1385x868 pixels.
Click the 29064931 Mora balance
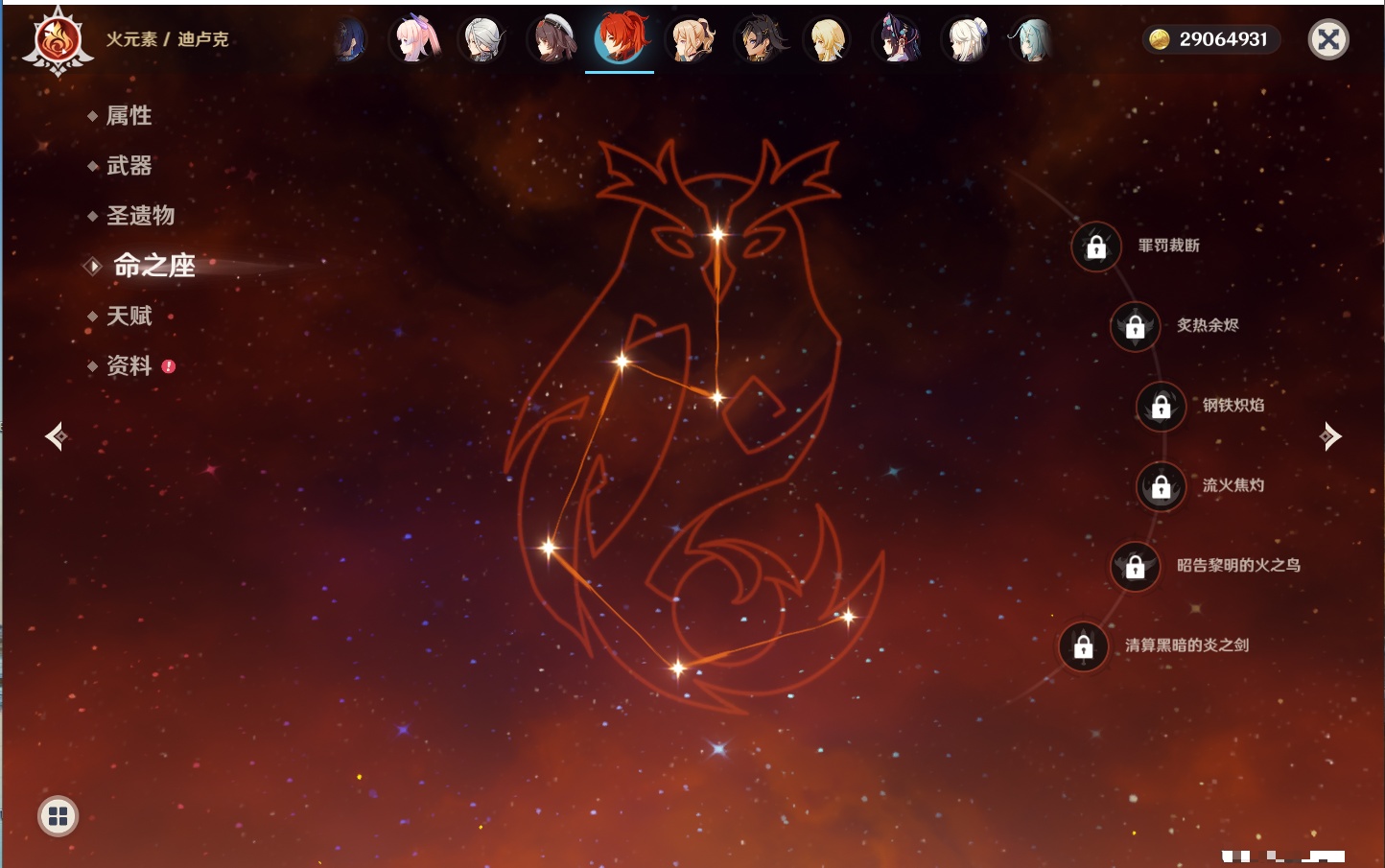click(1223, 39)
